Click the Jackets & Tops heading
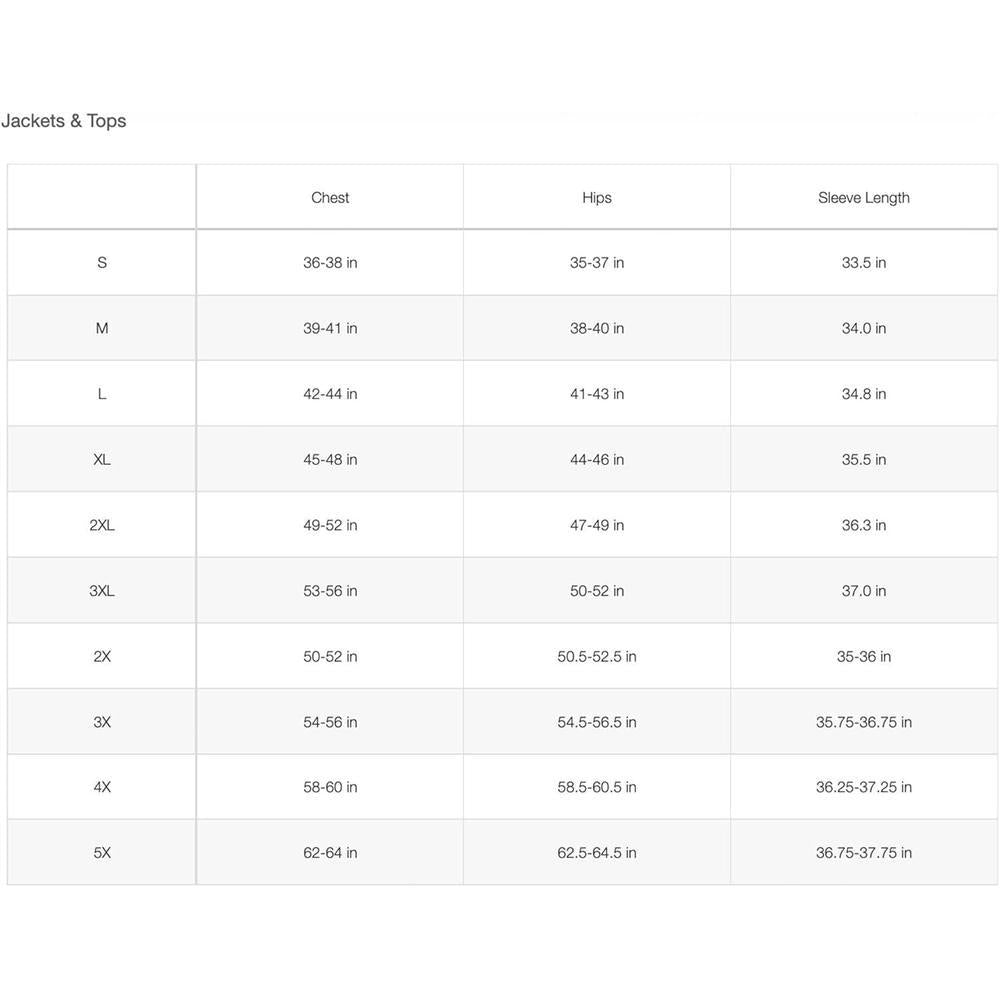 (x=64, y=121)
